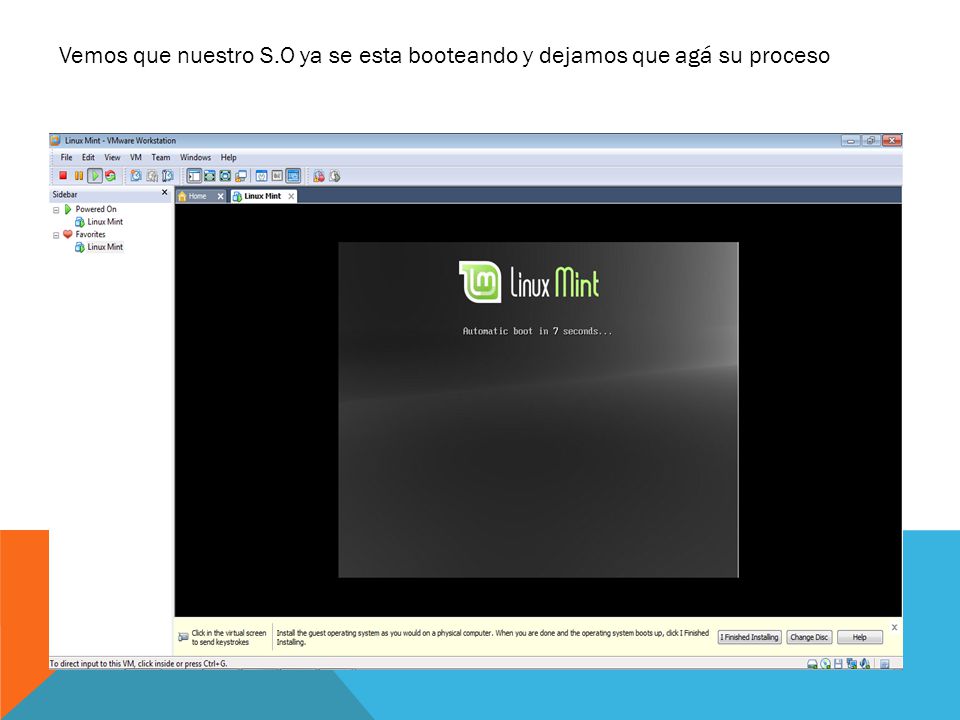Close the Sidebar panel
960x720 pixels.
pos(164,192)
